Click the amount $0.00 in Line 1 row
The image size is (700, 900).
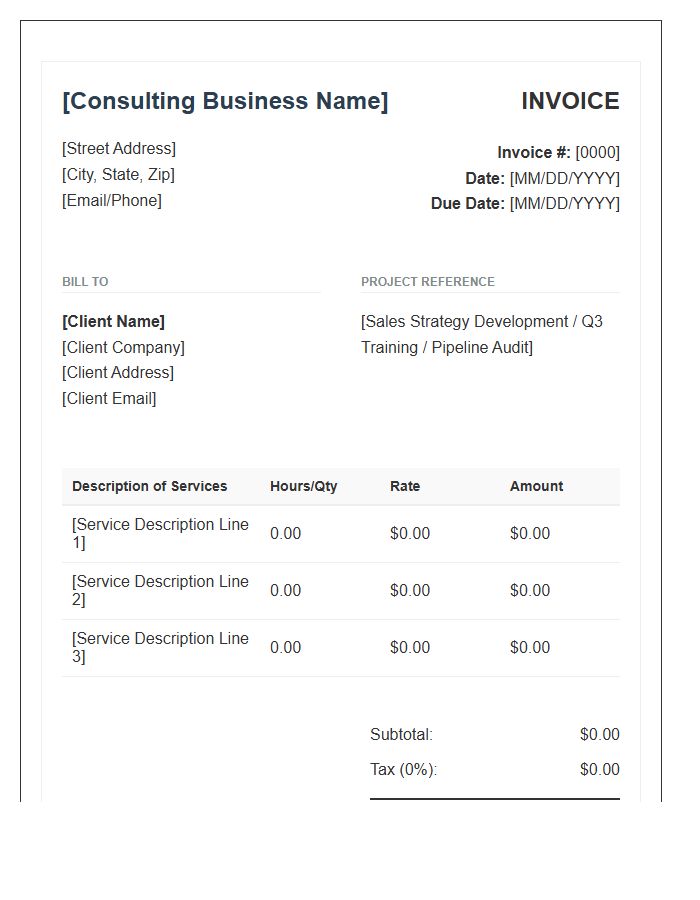tap(530, 533)
